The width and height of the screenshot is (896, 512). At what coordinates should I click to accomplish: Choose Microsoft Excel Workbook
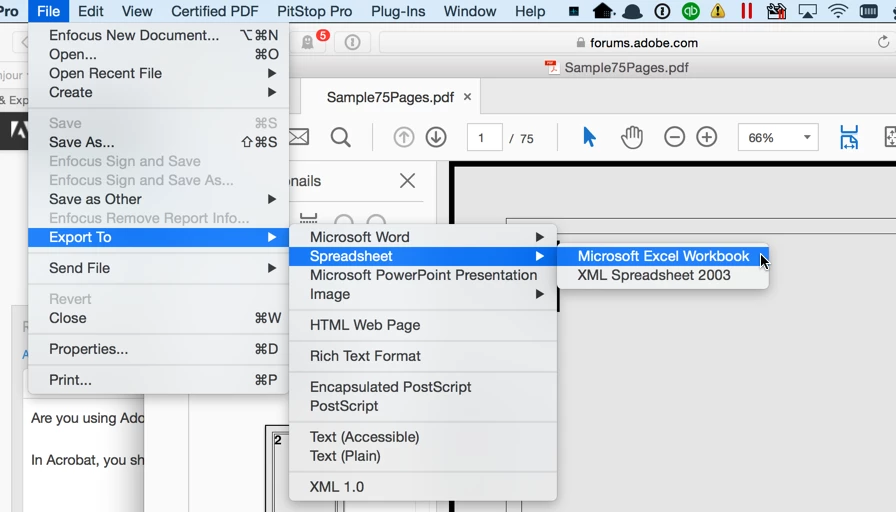coord(663,256)
